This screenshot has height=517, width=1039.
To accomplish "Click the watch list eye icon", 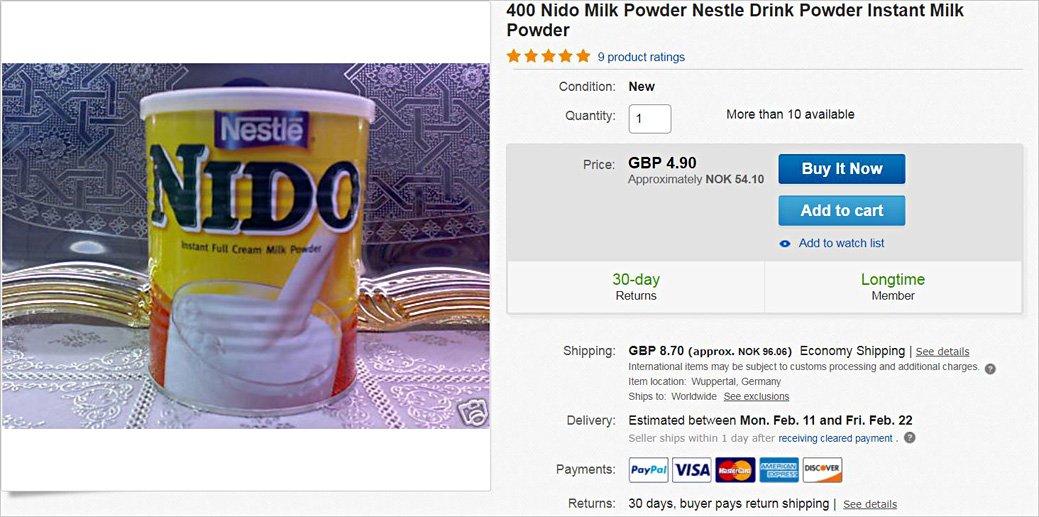I will 785,243.
